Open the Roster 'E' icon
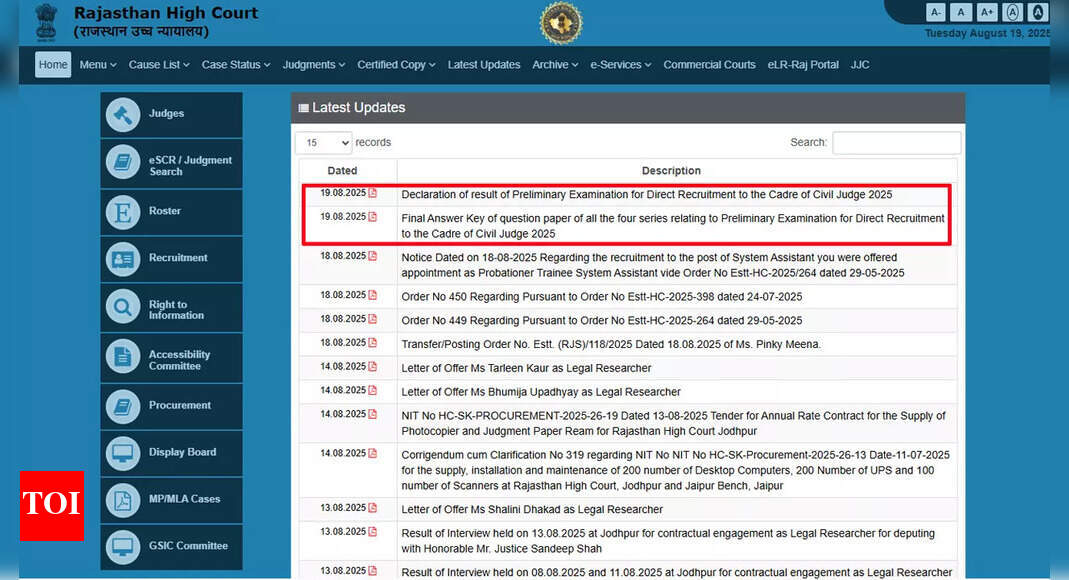The width and height of the screenshot is (1069, 580). point(123,212)
